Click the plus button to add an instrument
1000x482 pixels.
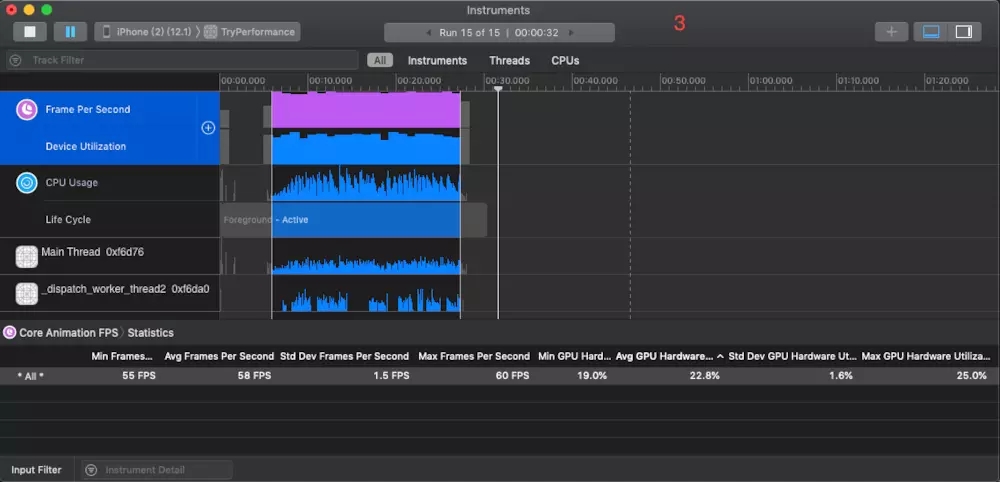[x=891, y=32]
